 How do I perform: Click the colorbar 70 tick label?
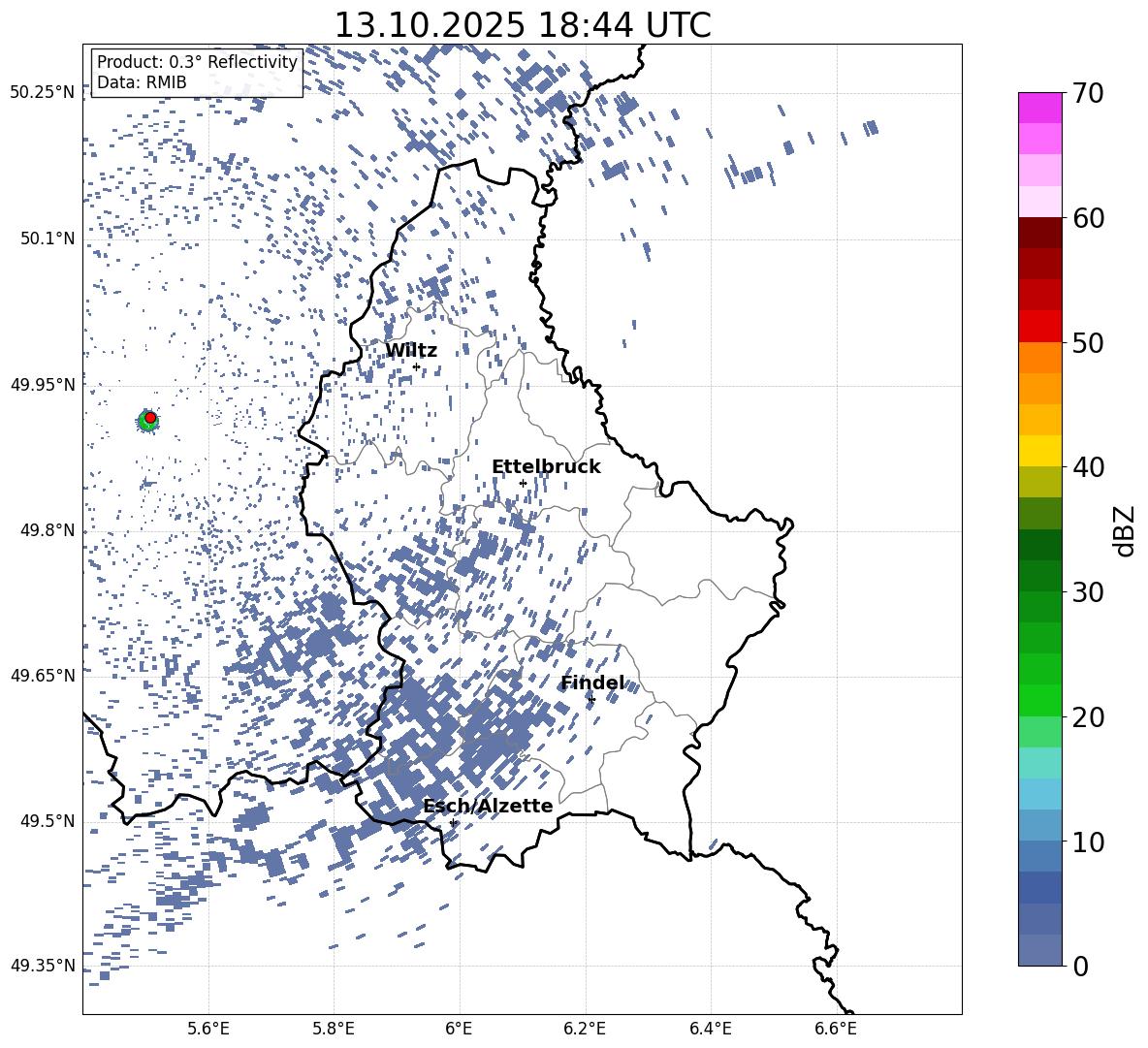1089,93
